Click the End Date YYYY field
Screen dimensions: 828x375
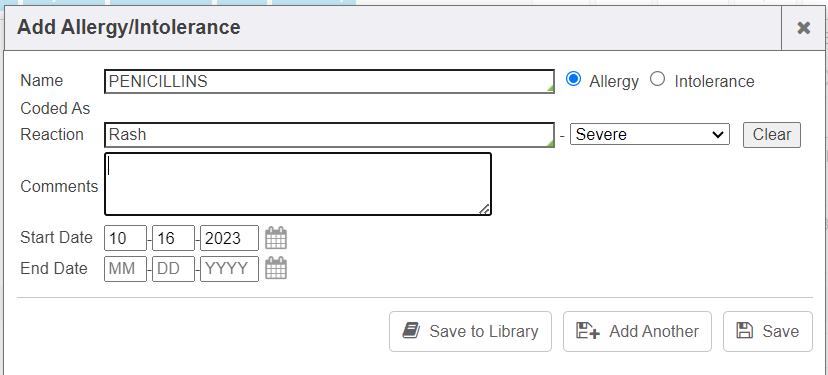click(x=229, y=269)
